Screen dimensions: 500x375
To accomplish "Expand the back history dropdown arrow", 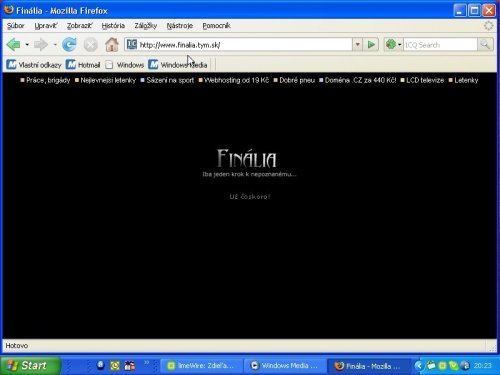I will [x=27, y=44].
